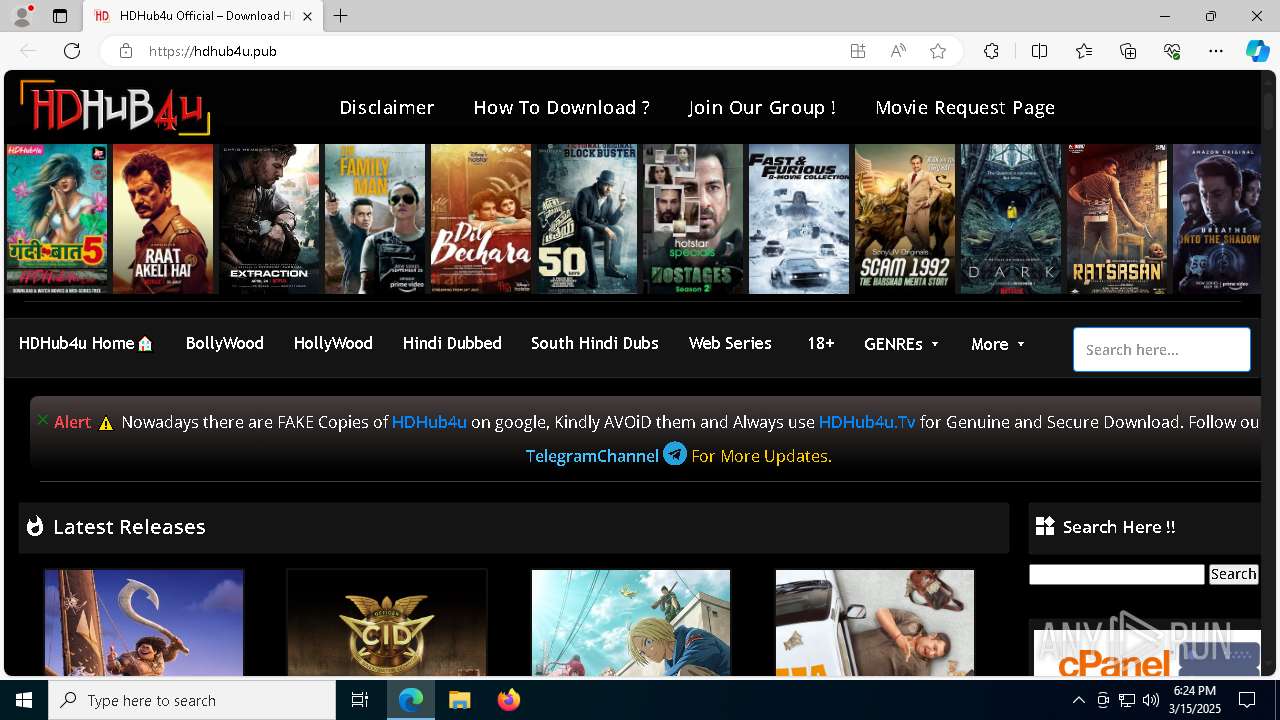Toggle Split screen view

click(x=1039, y=51)
